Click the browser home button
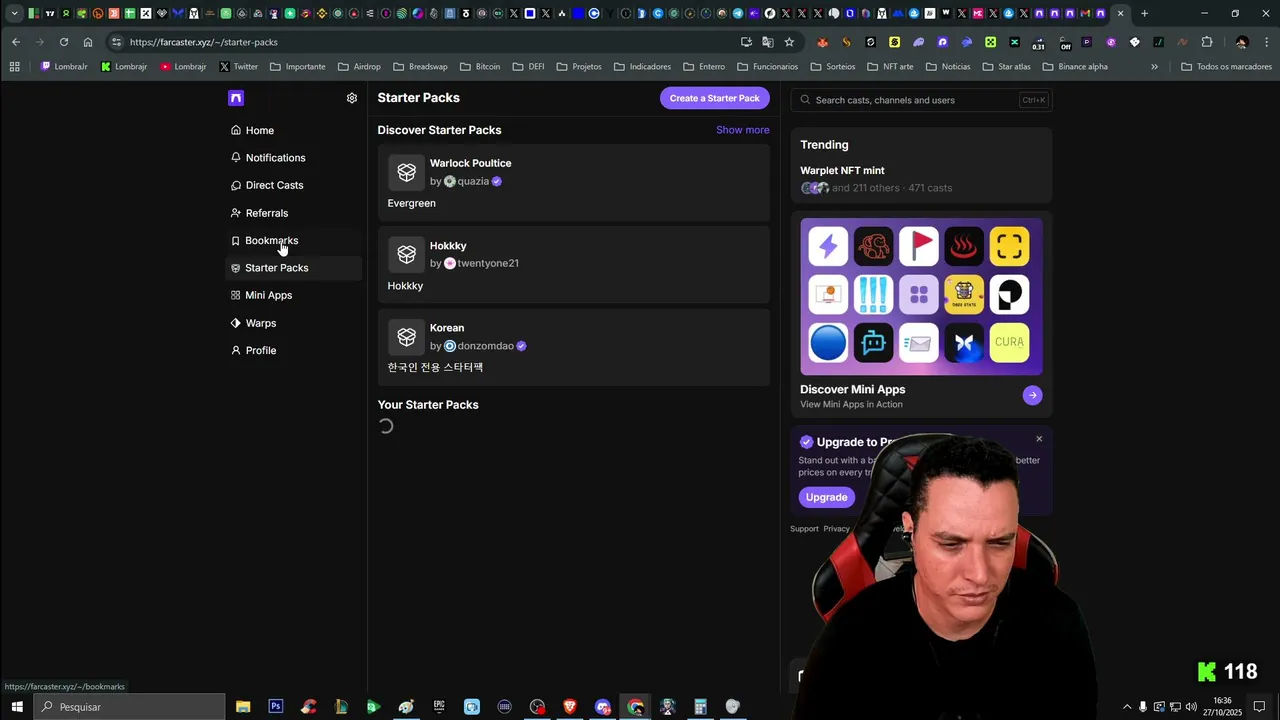This screenshot has width=1280, height=720. pos(88,42)
